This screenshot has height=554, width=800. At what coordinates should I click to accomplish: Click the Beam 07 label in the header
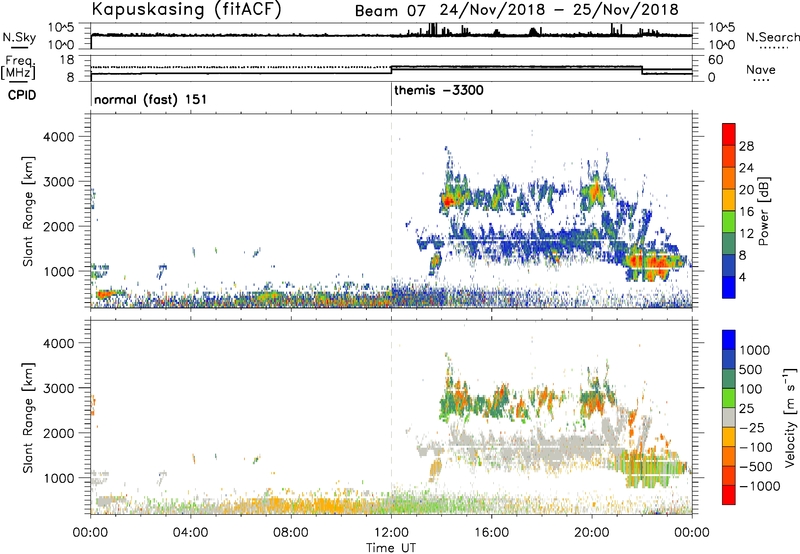point(389,10)
